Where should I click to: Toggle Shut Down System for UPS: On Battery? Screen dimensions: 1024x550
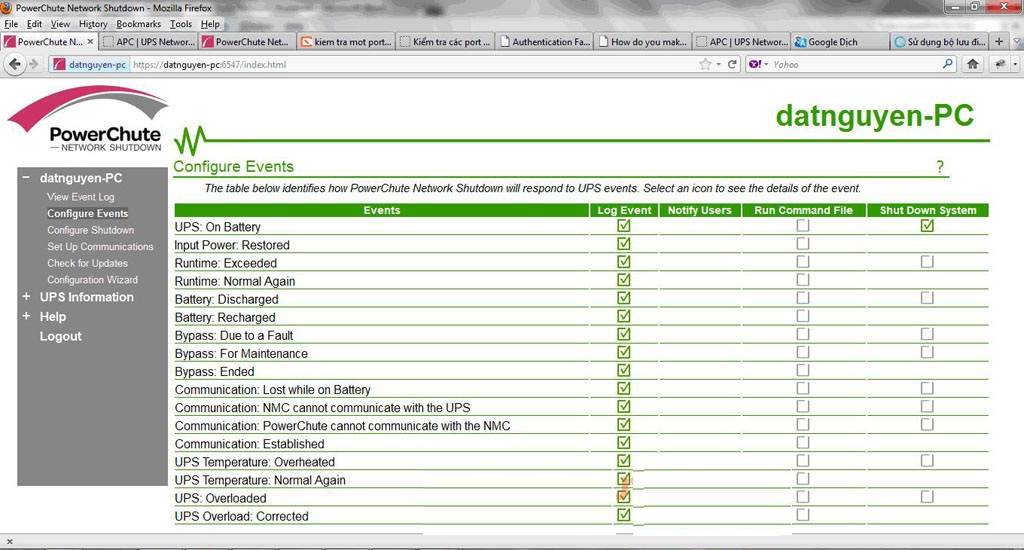[x=927, y=225]
